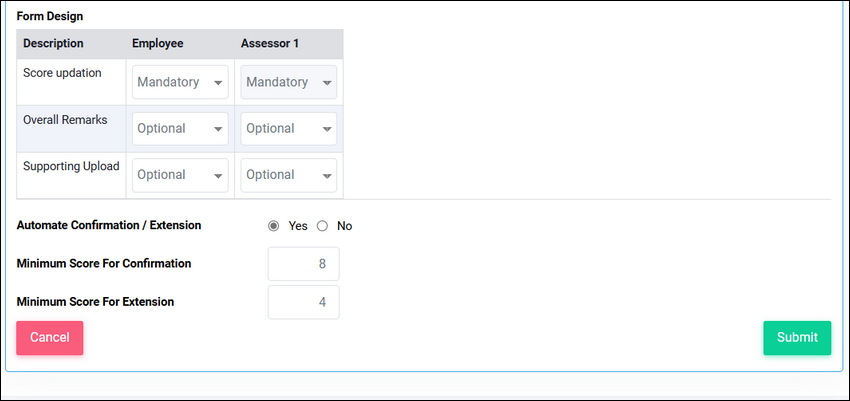Viewport: 850px width, 401px height.
Task: Click the Minimum Score For Confirmation field
Action: pos(304,264)
